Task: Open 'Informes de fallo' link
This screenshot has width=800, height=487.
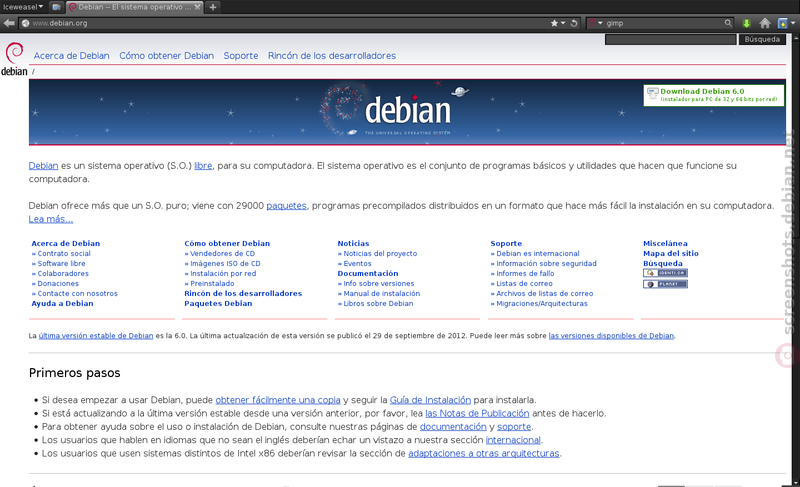Action: 525,273
